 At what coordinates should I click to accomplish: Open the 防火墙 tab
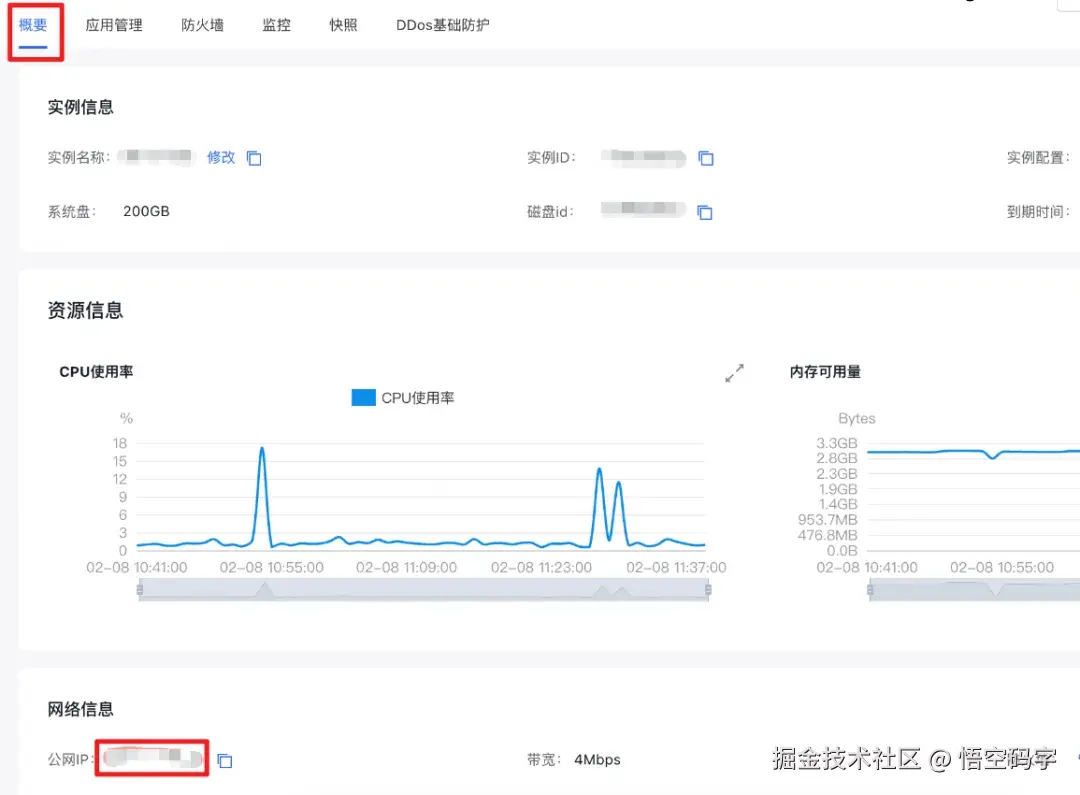201,25
